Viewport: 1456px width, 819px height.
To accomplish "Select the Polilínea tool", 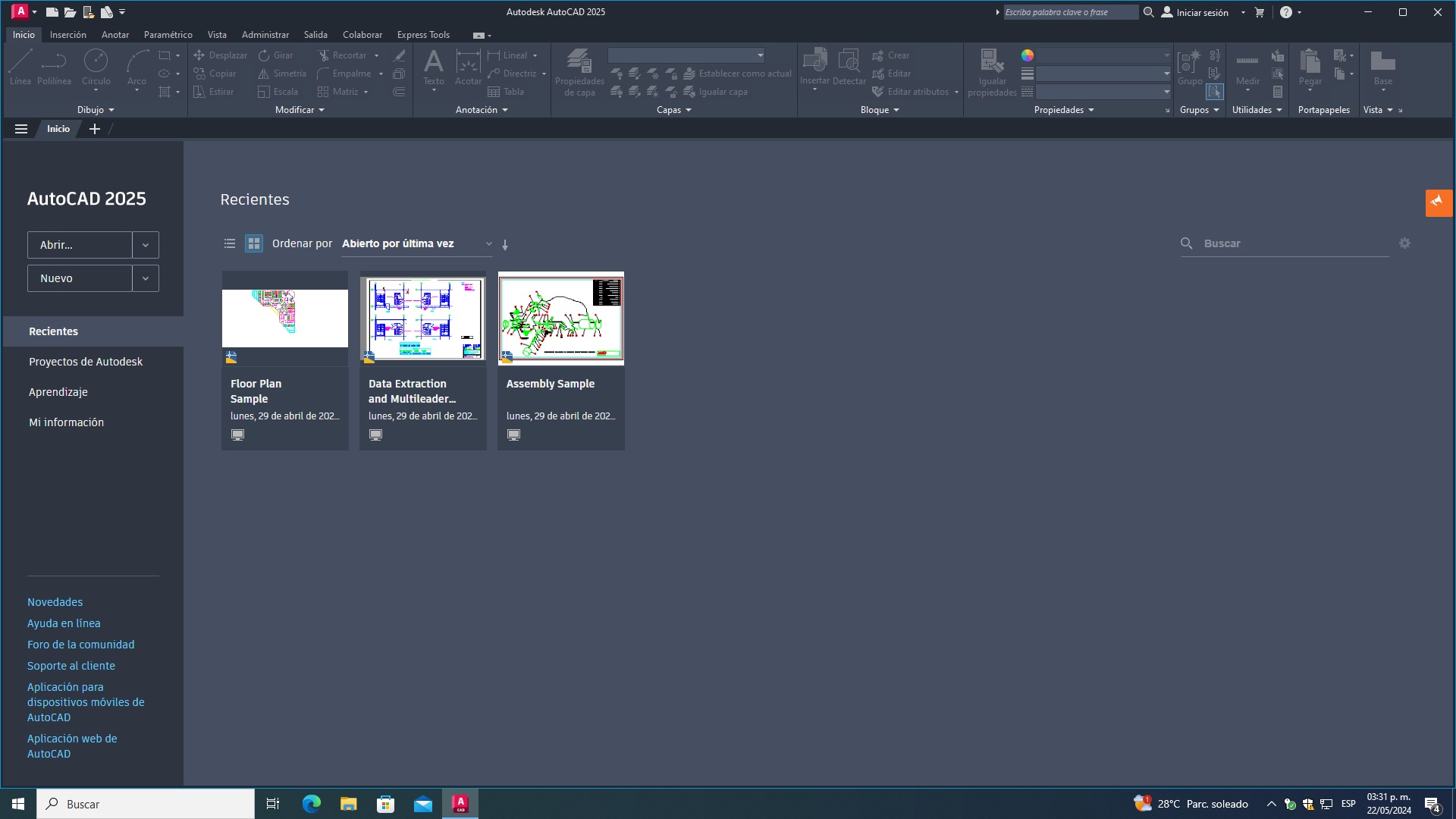I will [x=54, y=67].
